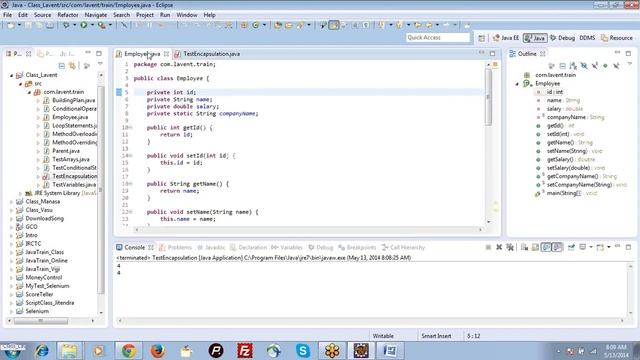Viewport: 640px width, 360px height.
Task: Switch to Java EE perspective
Action: pyautogui.click(x=506, y=38)
